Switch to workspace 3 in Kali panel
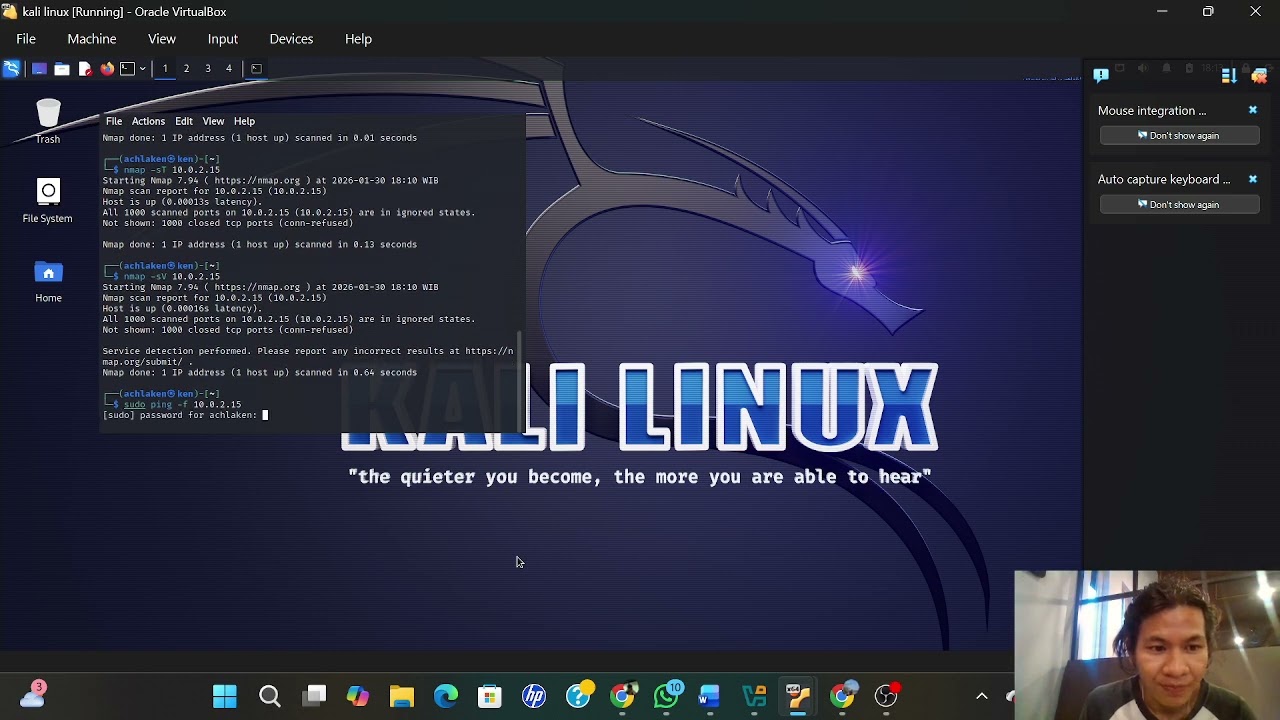 pos(208,68)
